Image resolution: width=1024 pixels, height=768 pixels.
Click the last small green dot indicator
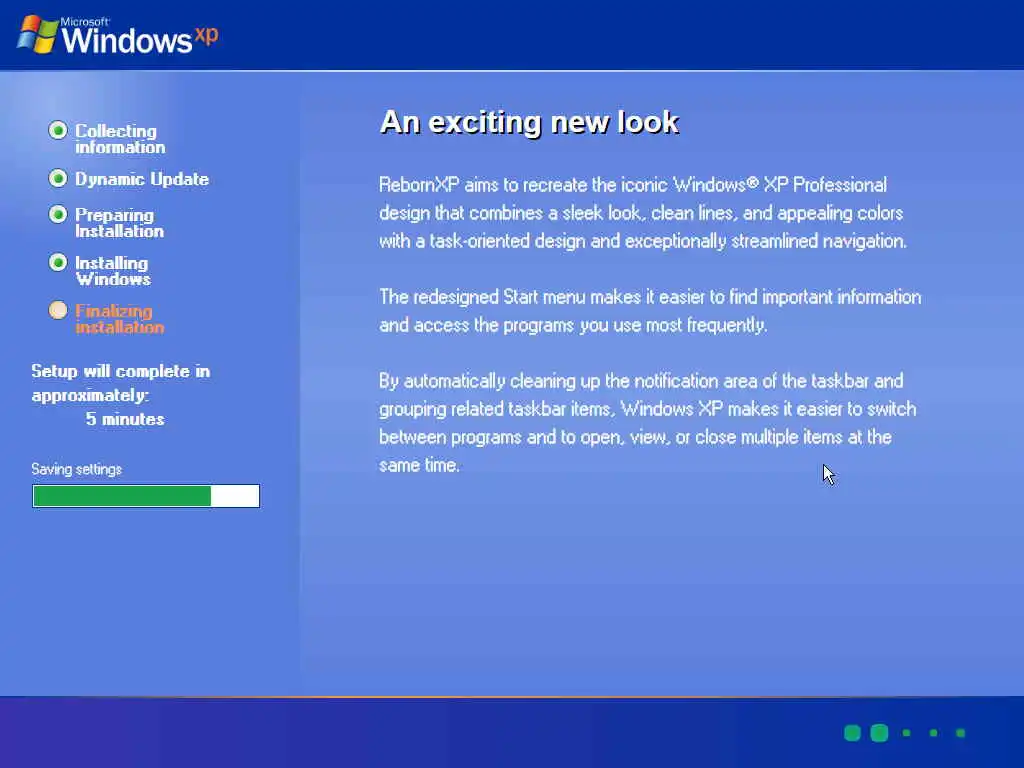(961, 733)
